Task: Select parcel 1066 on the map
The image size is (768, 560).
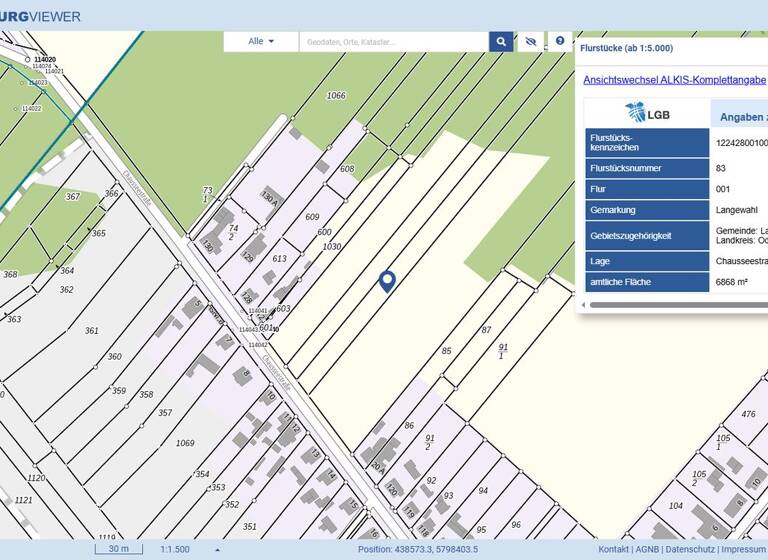Action: pyautogui.click(x=336, y=96)
